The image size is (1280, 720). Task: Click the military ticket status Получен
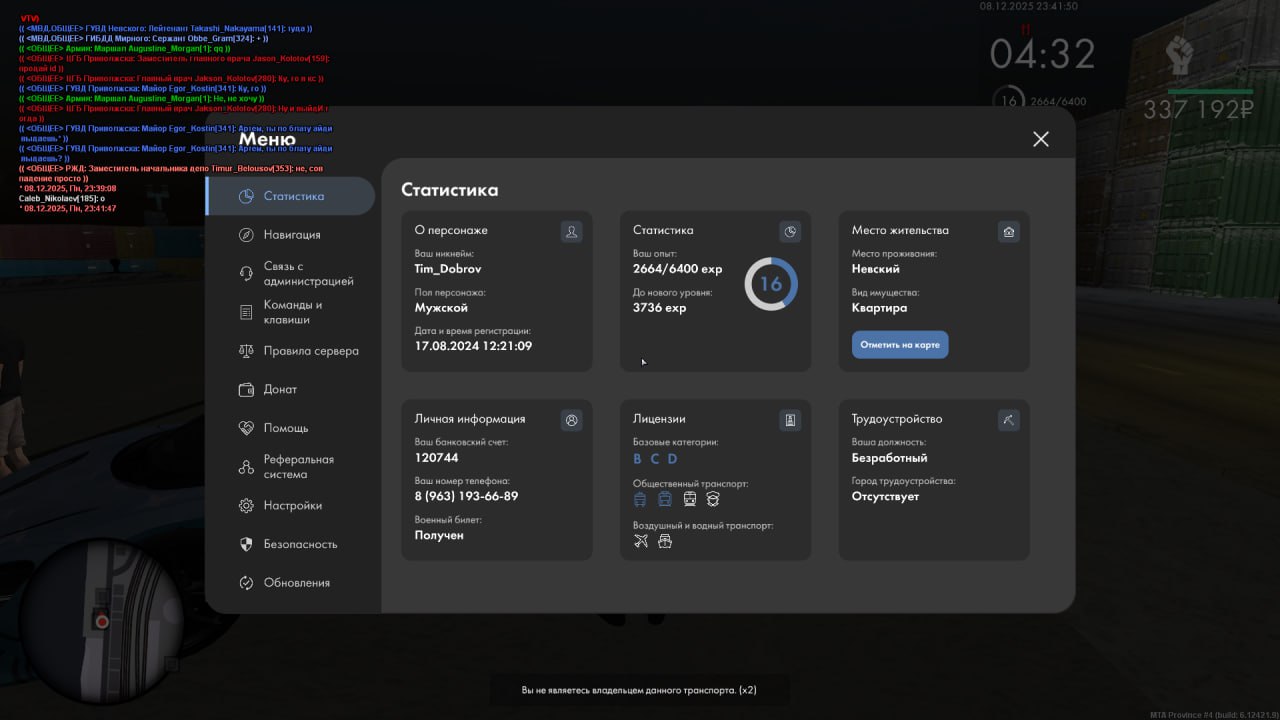point(439,535)
